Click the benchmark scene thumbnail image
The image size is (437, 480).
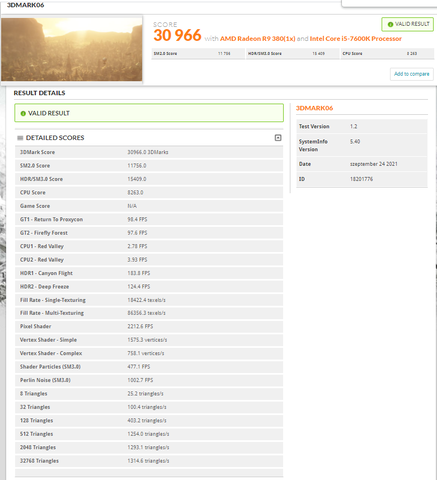[x=72, y=49]
